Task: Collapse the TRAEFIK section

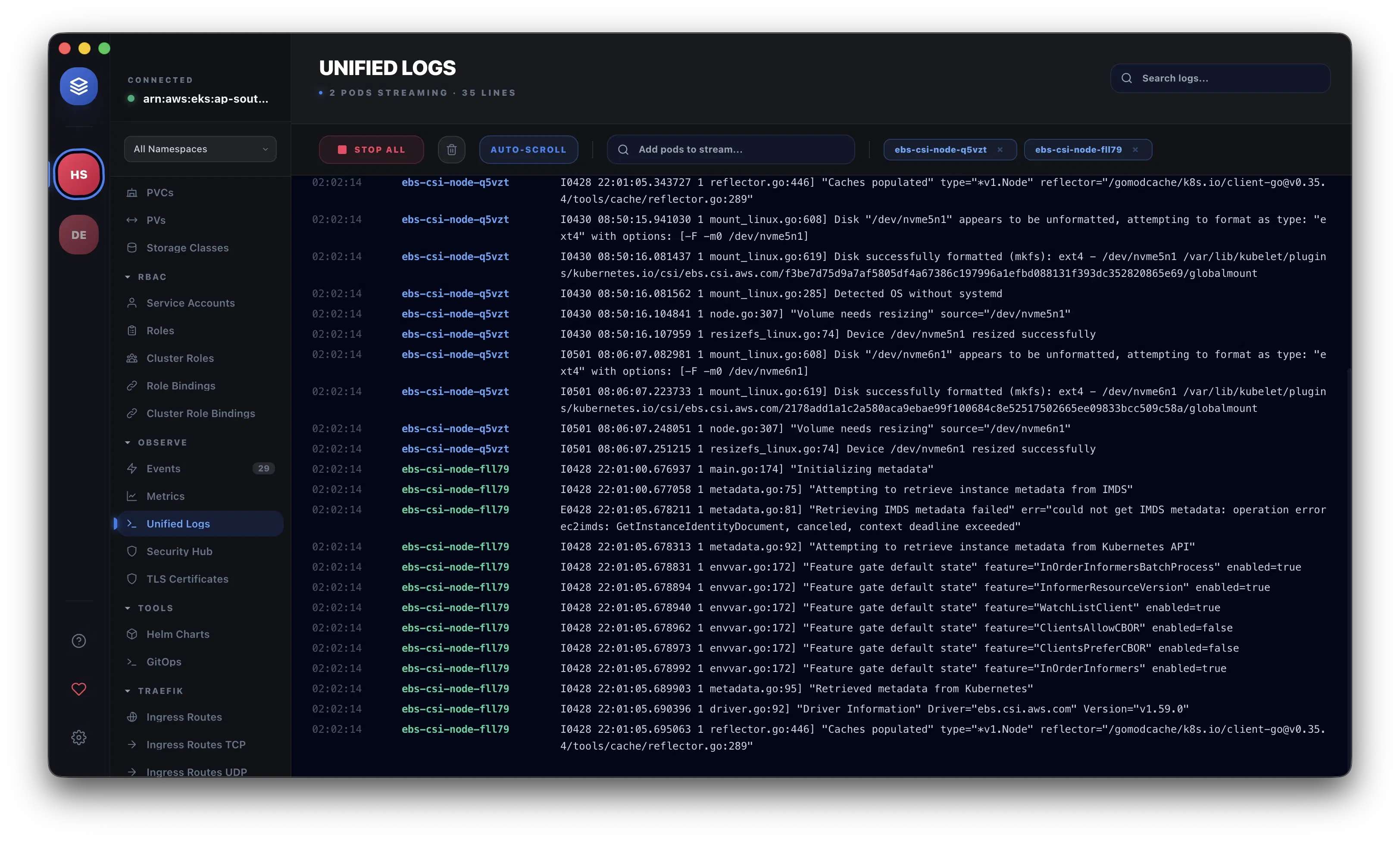Action: pyautogui.click(x=154, y=691)
